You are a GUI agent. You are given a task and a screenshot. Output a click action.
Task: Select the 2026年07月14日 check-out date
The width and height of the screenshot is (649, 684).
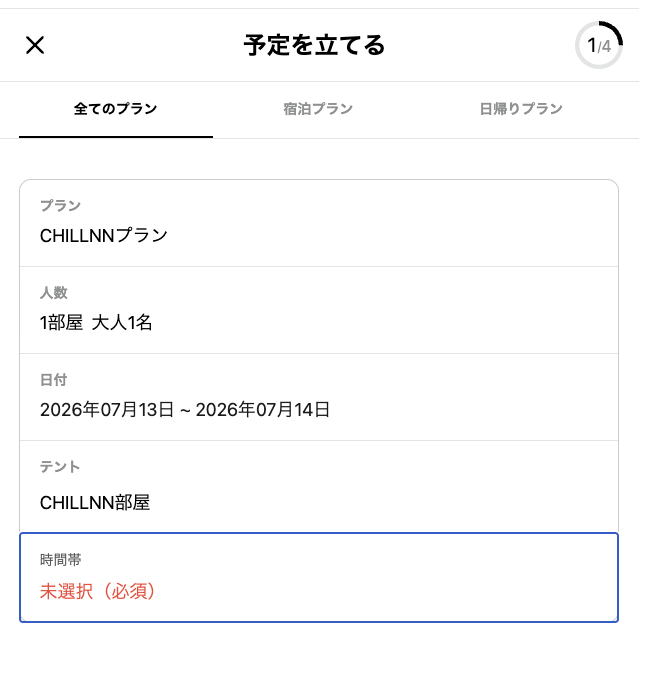coord(263,410)
